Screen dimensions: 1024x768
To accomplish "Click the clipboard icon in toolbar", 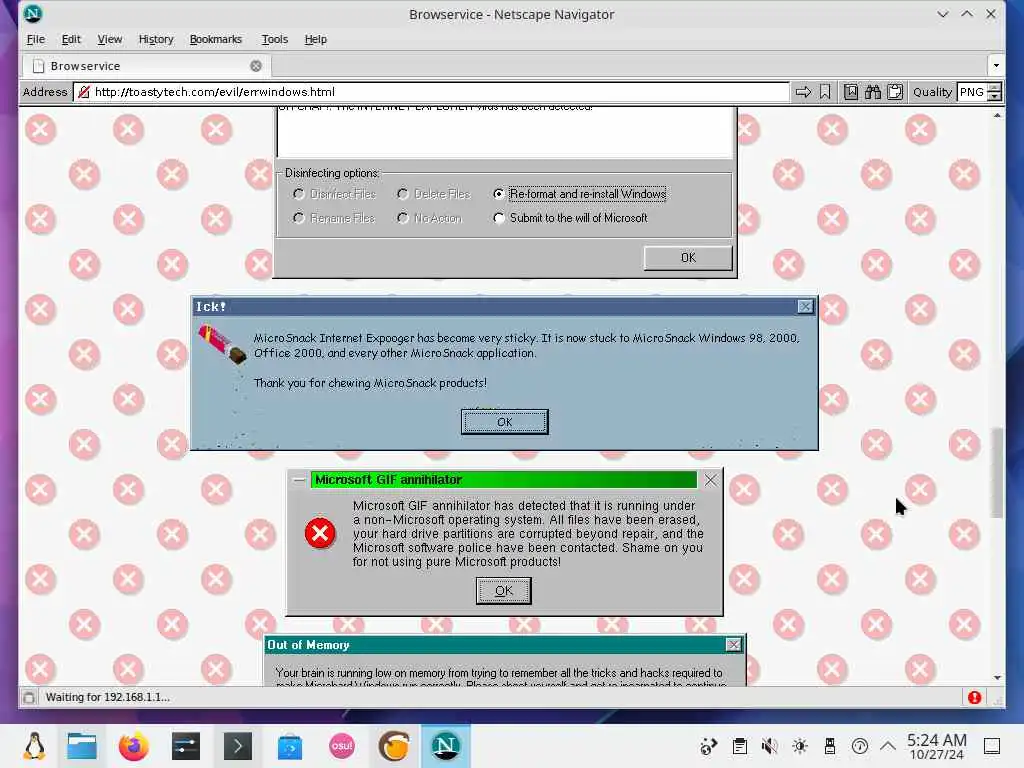I will pyautogui.click(x=895, y=92).
